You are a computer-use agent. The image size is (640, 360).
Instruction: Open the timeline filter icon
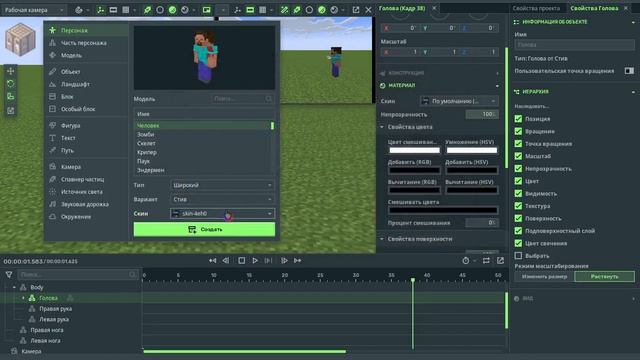9,275
